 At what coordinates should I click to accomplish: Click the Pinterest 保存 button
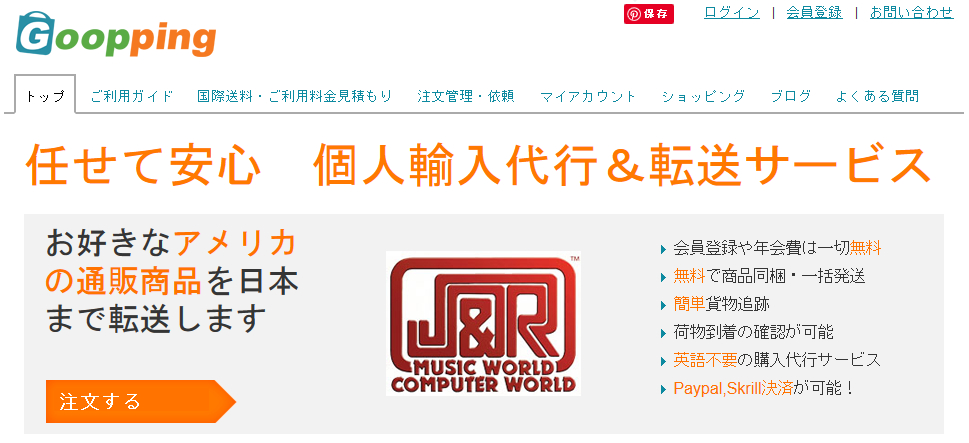coord(648,14)
